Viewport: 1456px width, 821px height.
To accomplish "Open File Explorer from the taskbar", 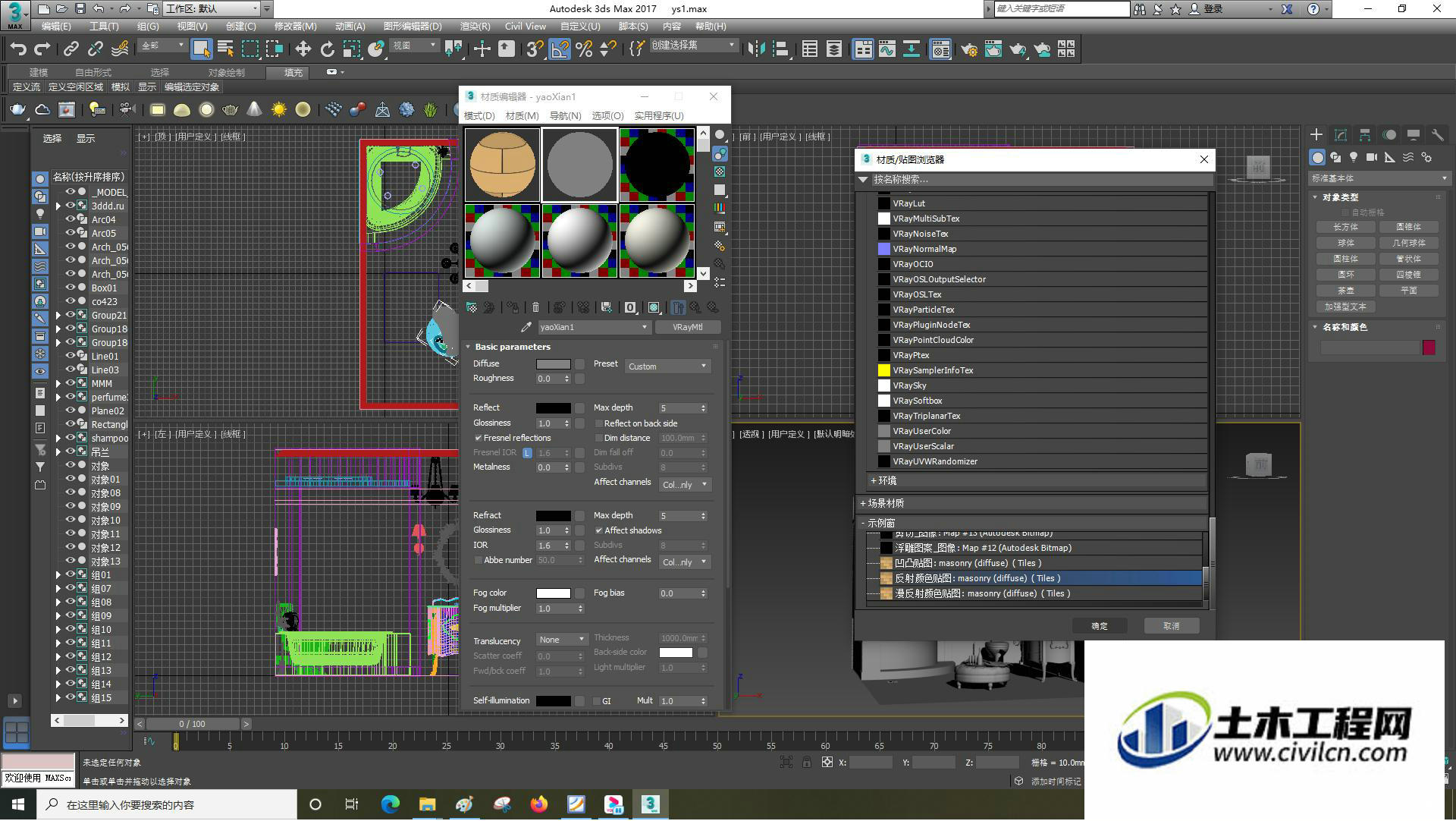I will click(x=427, y=804).
